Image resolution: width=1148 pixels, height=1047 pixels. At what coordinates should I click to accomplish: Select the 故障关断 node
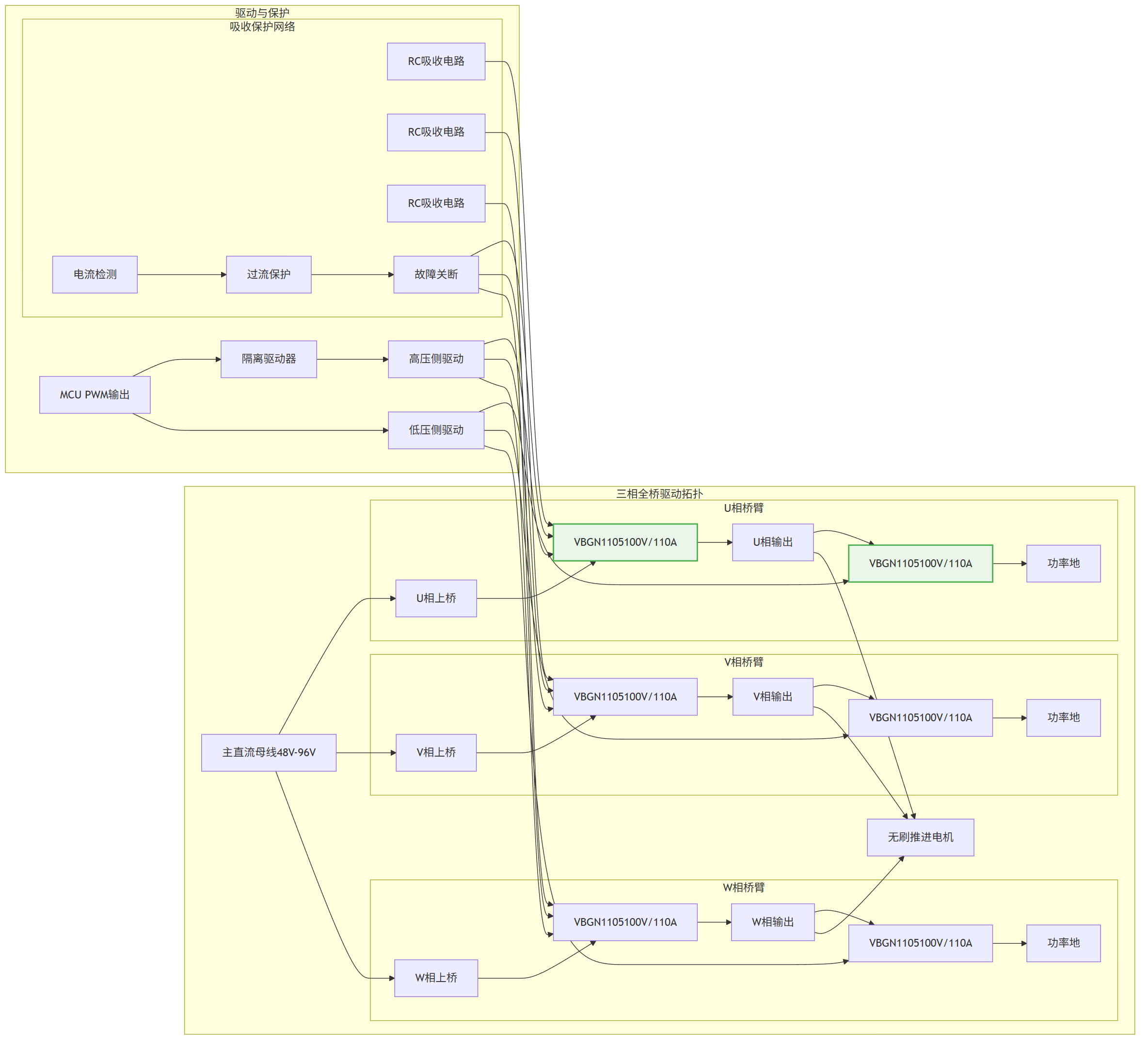point(436,275)
